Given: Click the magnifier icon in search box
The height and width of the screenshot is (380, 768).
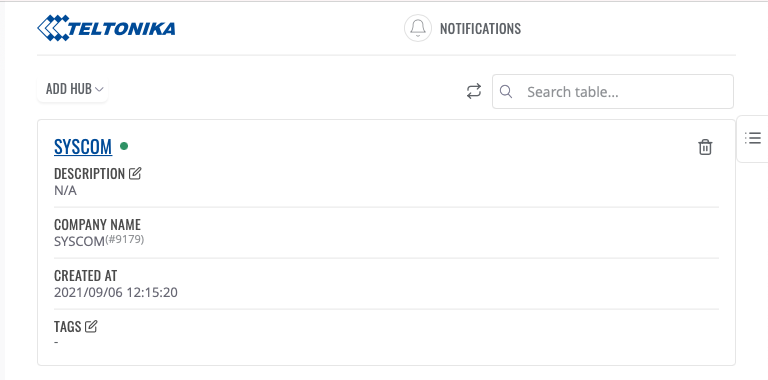Looking at the screenshot, I should point(506,92).
